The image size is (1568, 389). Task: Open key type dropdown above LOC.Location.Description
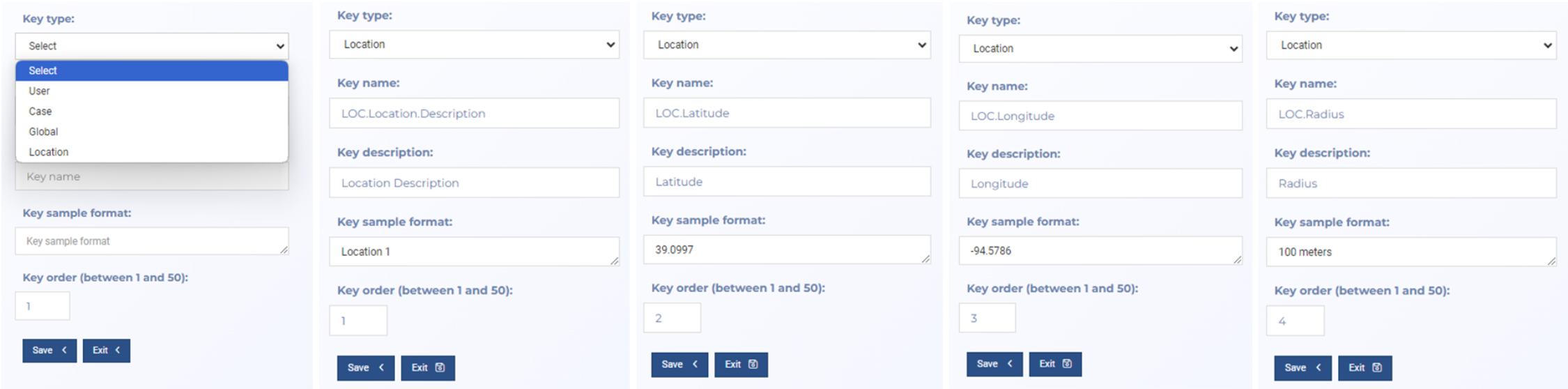(474, 45)
